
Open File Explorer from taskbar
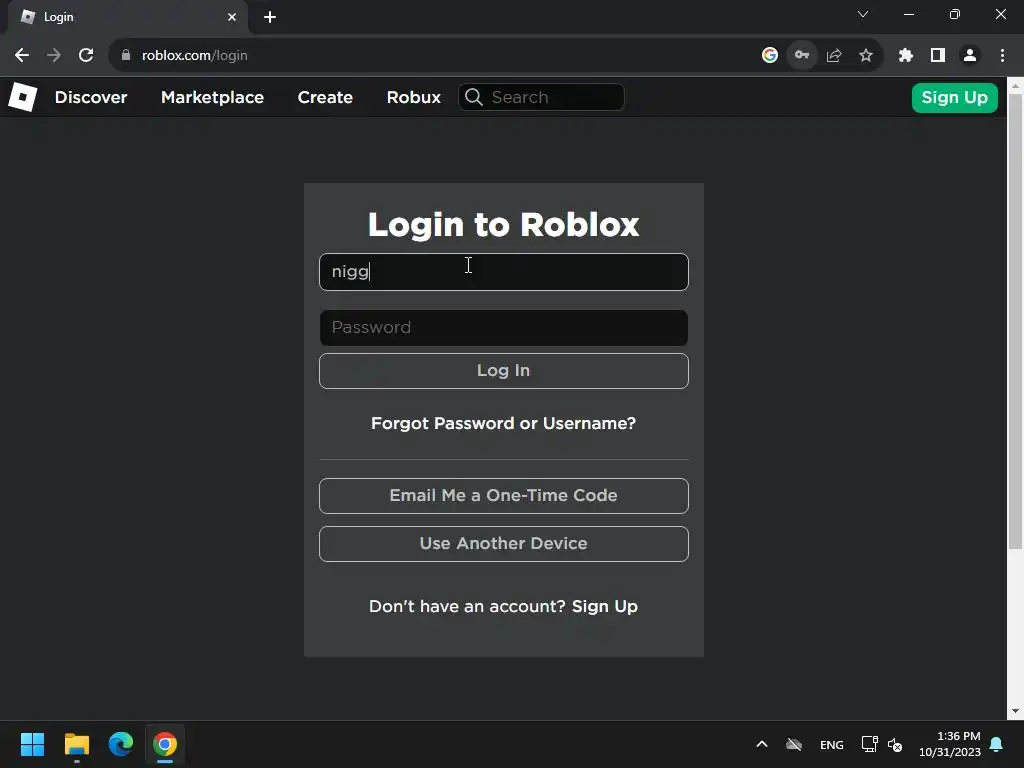pos(76,744)
